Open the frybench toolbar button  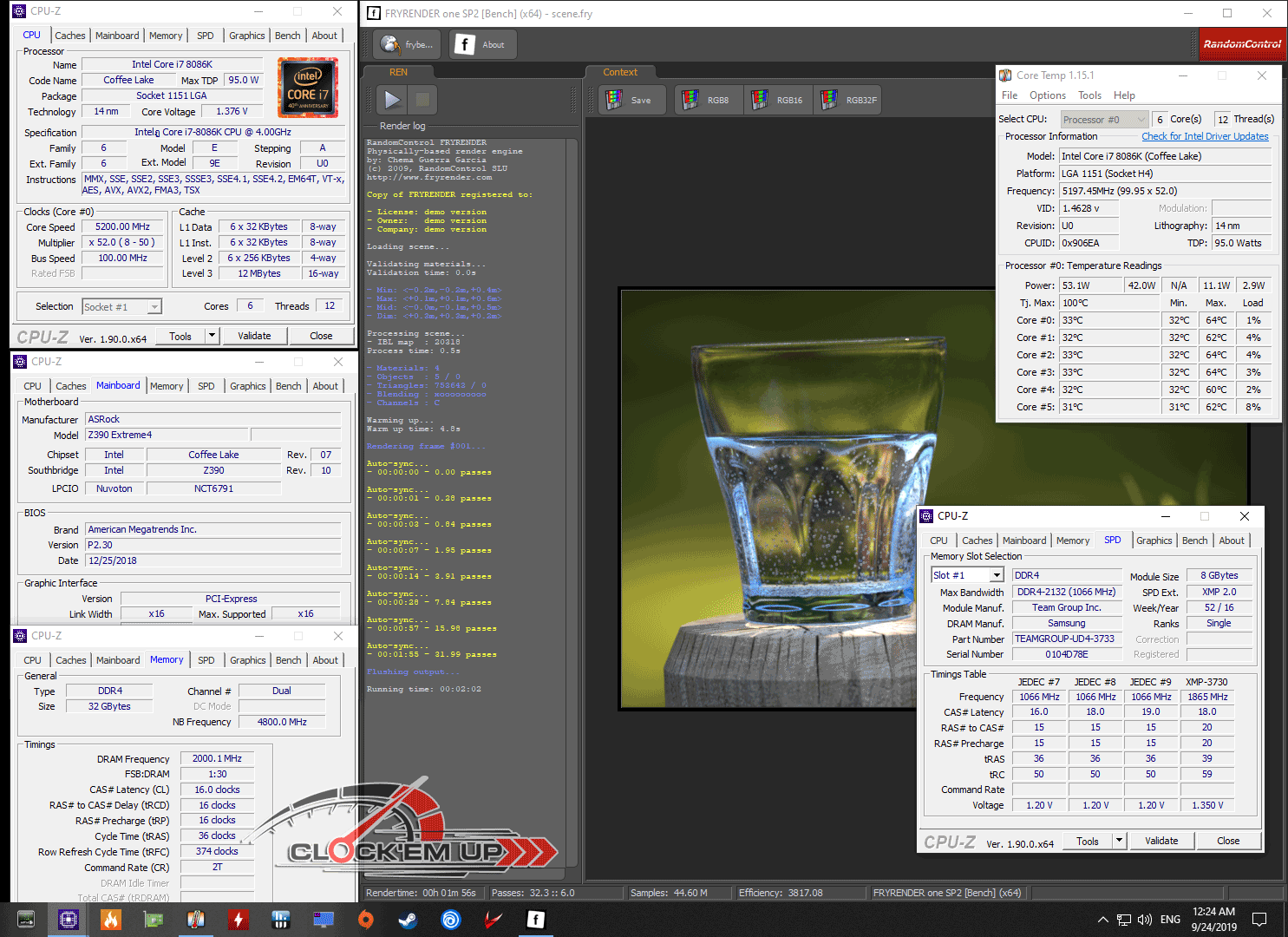[407, 45]
